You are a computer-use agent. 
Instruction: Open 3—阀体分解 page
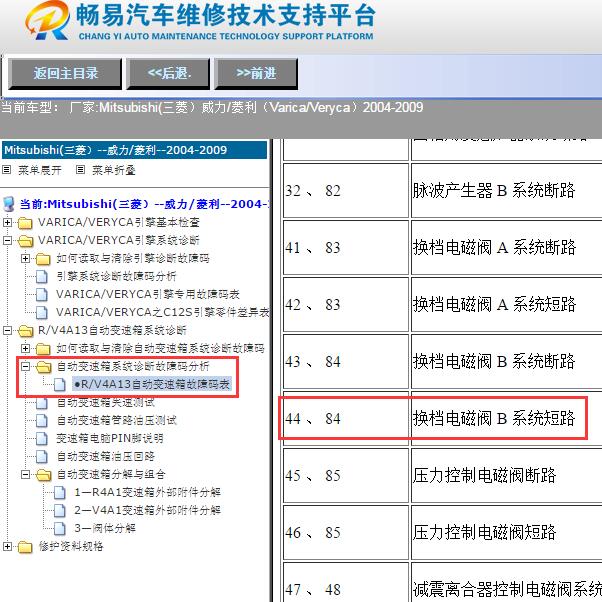(x=105, y=529)
